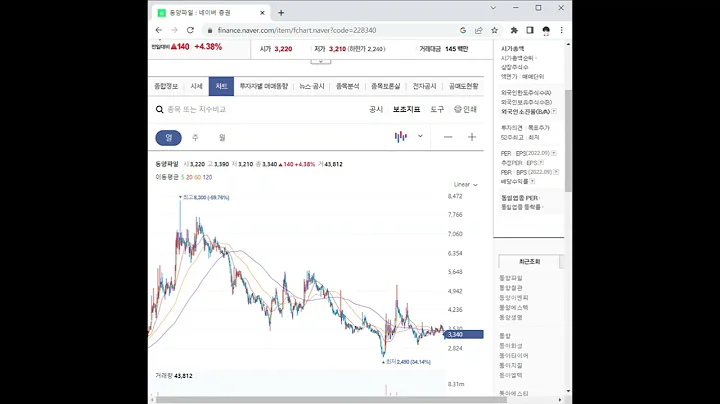Screen dimensions: 720x404
Task: Toggle the 20-day moving average line
Action: click(x=189, y=177)
